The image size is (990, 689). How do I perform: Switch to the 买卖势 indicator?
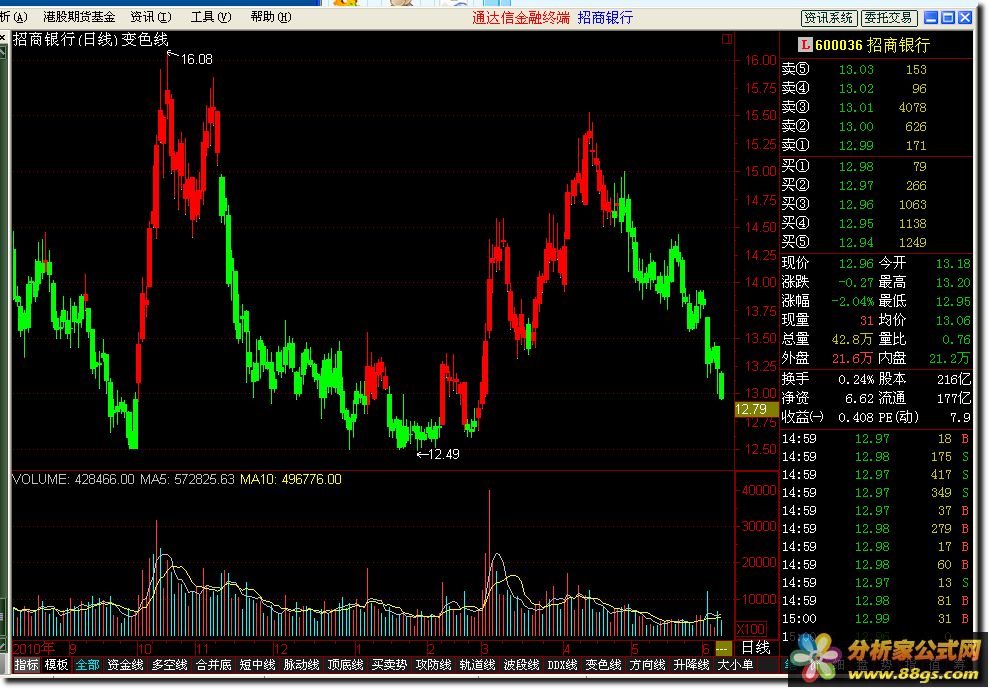tap(389, 665)
